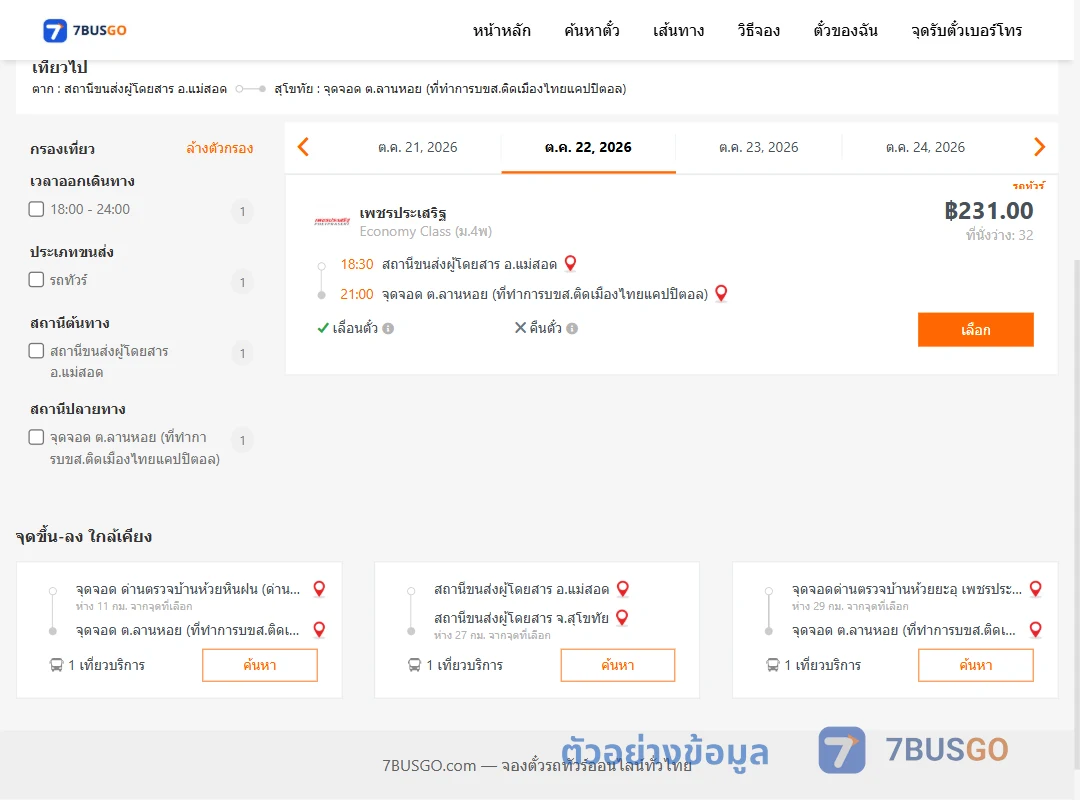Viewport: 1080px width, 800px height.
Task: Open pin for สถานีขนส่งผู้โดยสาร อ.แม่สอด in nearby card
Action: click(623, 588)
